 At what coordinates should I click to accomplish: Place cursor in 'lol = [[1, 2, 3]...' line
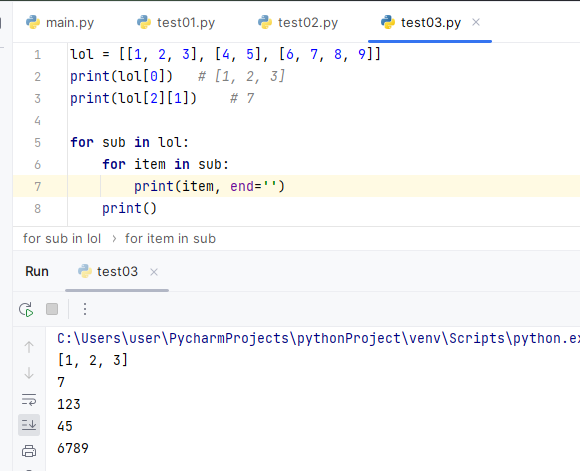tap(225, 54)
